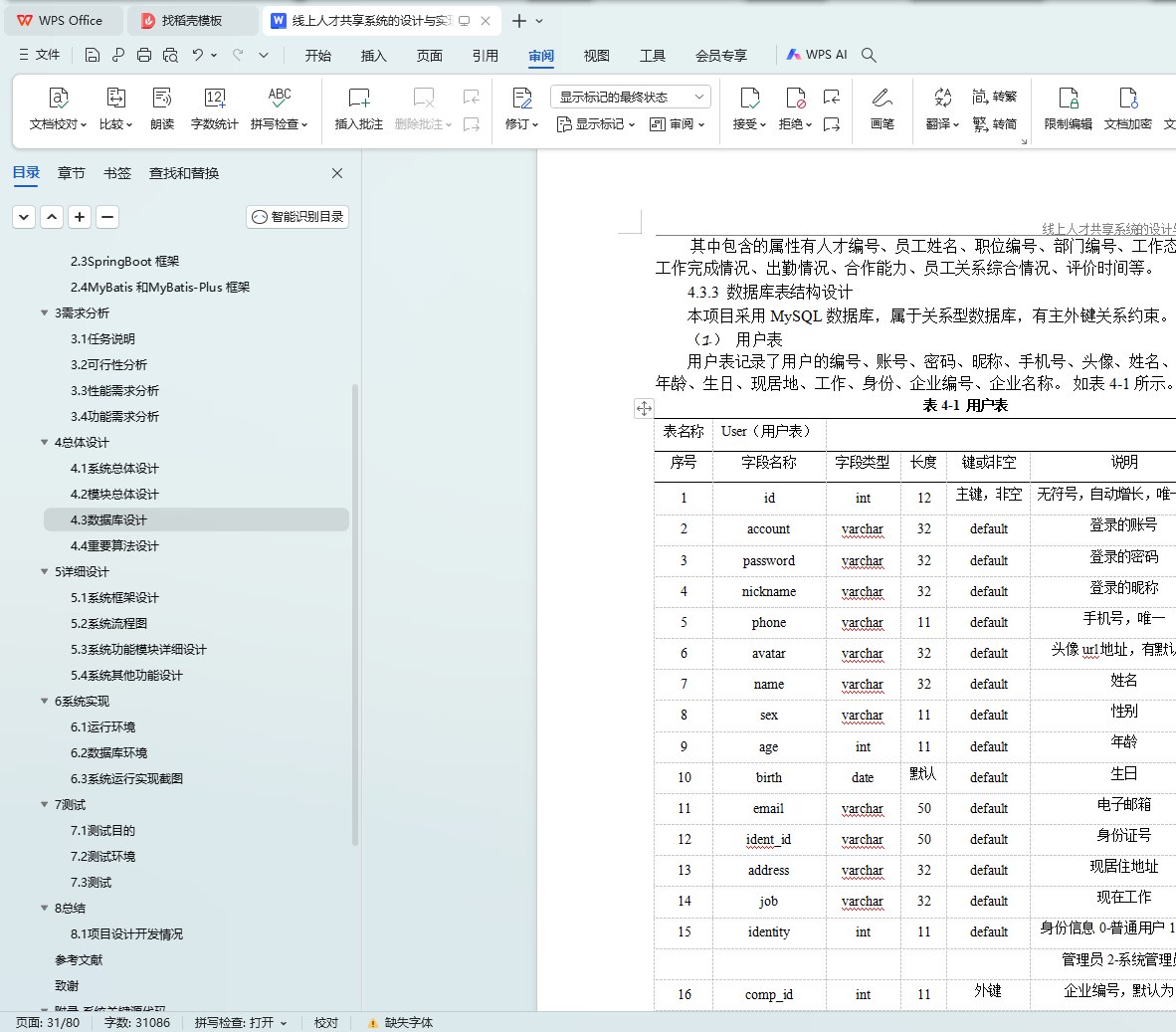1176x1032 pixels.
Task: Open the 章节 tab in navigation pane
Action: pos(72,173)
